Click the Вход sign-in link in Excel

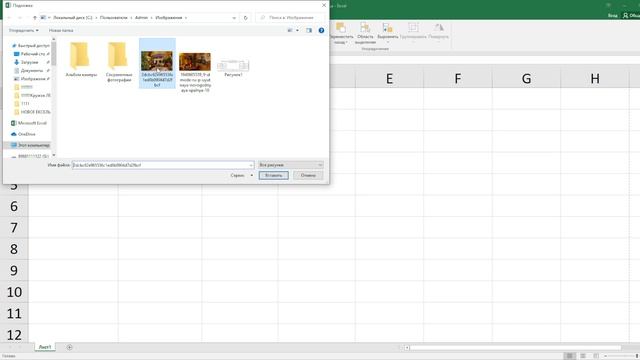tap(612, 16)
